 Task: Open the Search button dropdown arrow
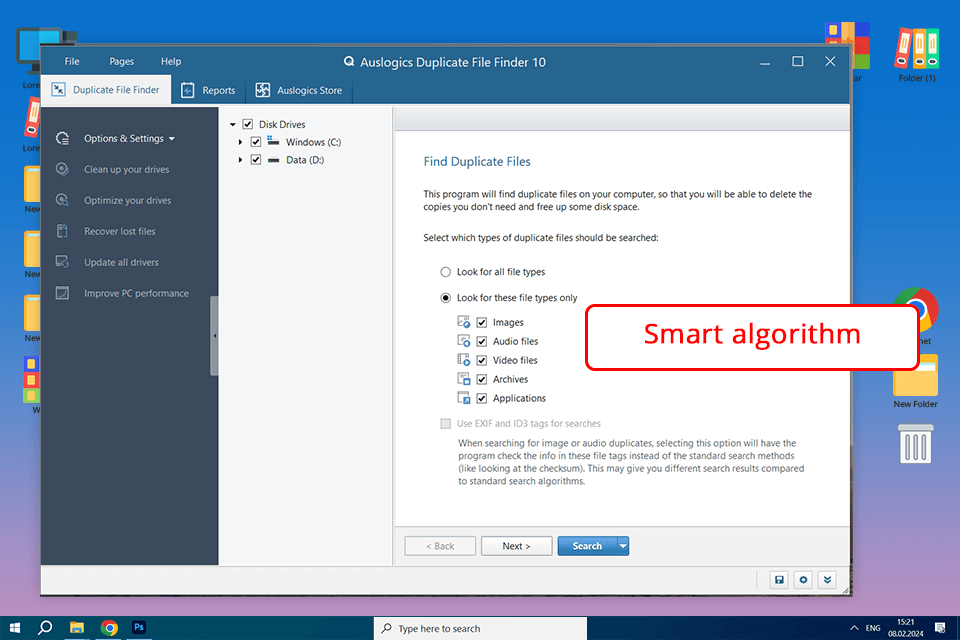(623, 546)
